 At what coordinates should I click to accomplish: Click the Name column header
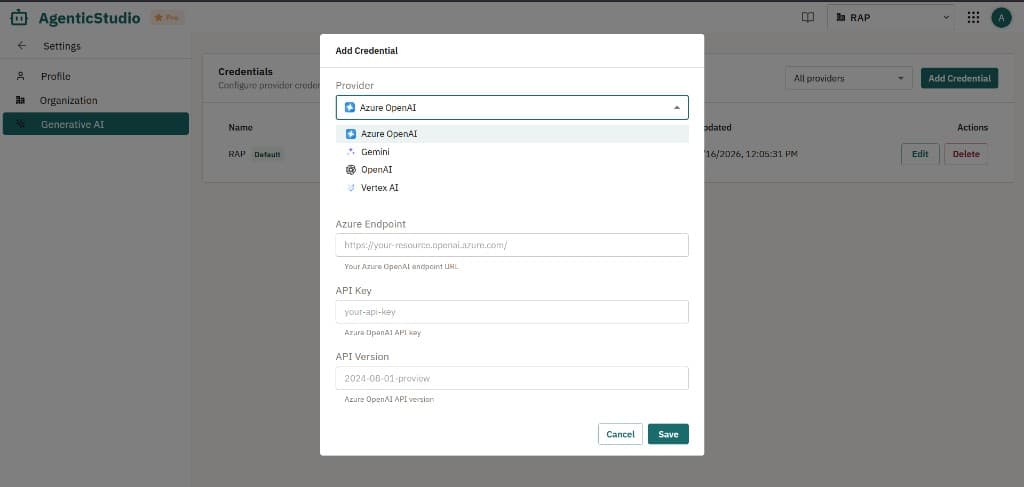(240, 127)
